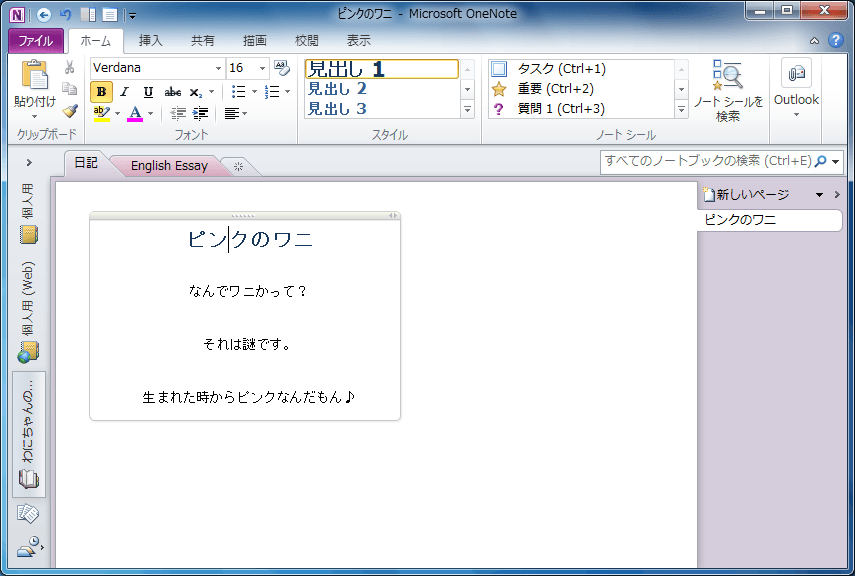
Task: Select the Format Painter brush
Action: 70,111
